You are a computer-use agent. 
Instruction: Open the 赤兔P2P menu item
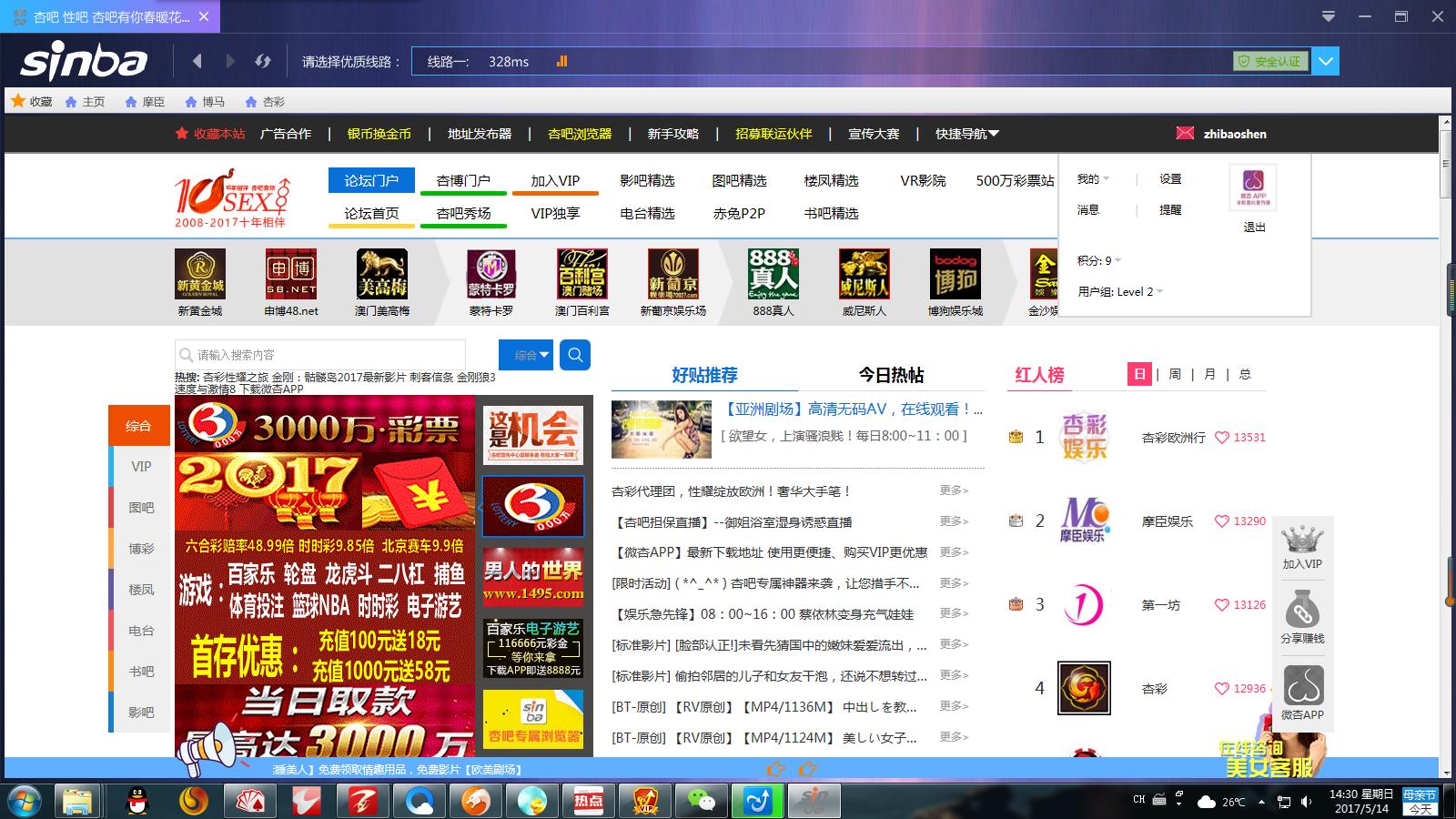tap(739, 213)
